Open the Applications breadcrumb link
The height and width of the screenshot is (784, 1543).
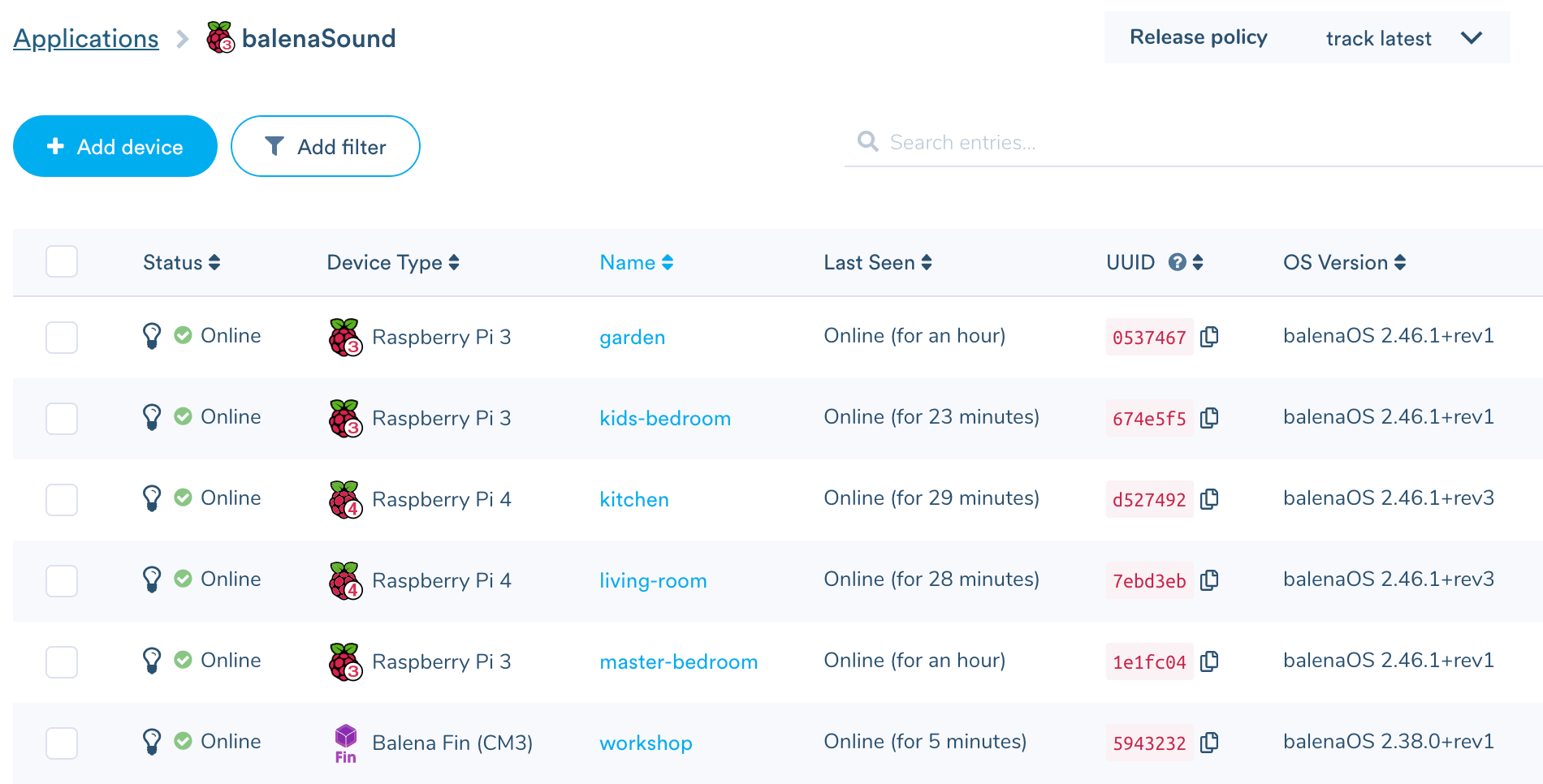pyautogui.click(x=85, y=37)
